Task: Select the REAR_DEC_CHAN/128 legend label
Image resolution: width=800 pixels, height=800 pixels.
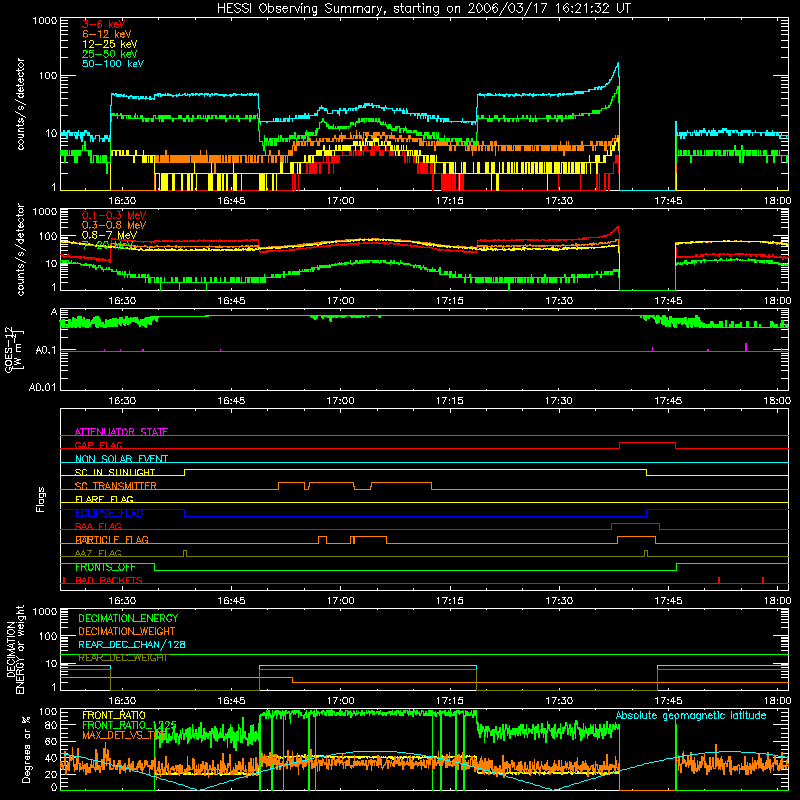Action: point(132,644)
